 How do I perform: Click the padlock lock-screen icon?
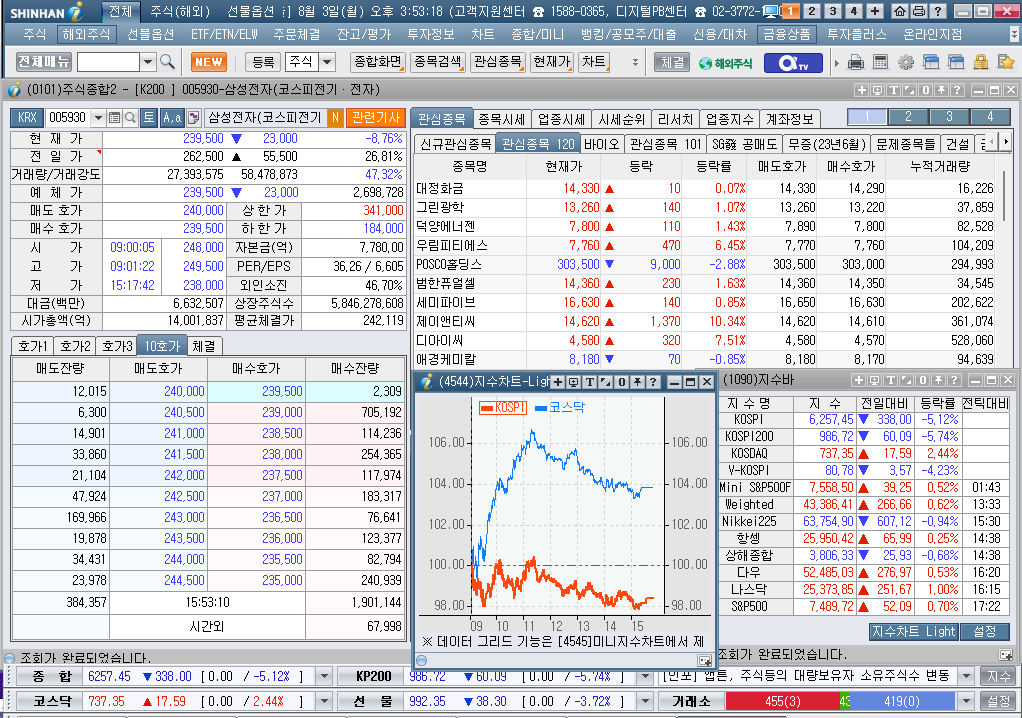pos(981,63)
